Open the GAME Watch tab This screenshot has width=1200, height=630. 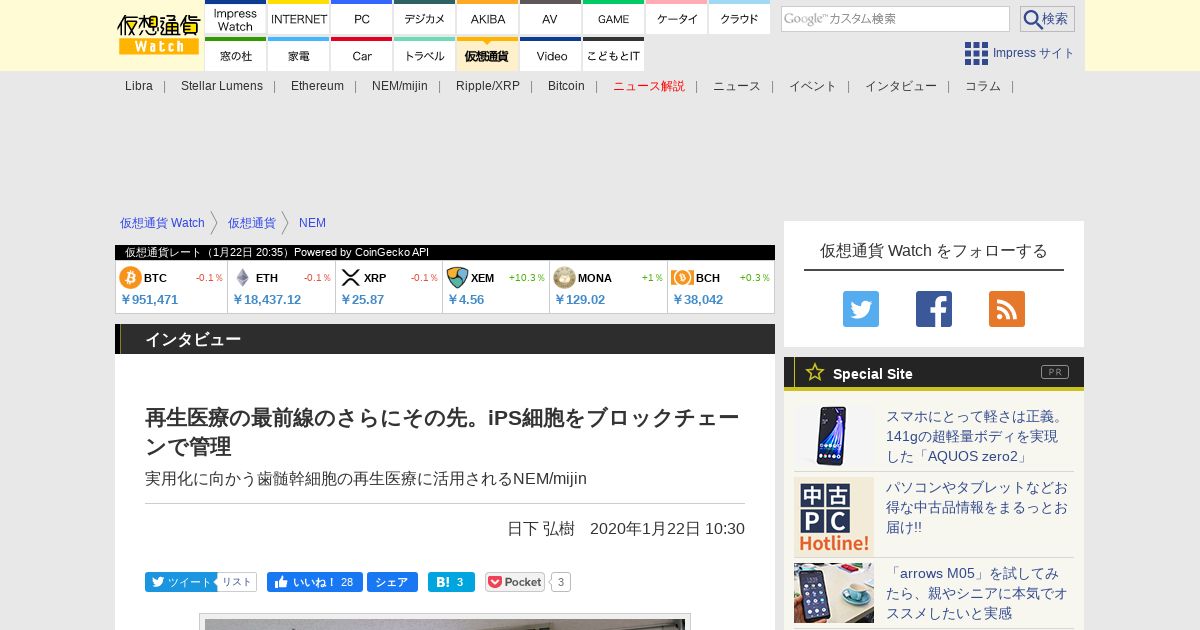point(613,19)
